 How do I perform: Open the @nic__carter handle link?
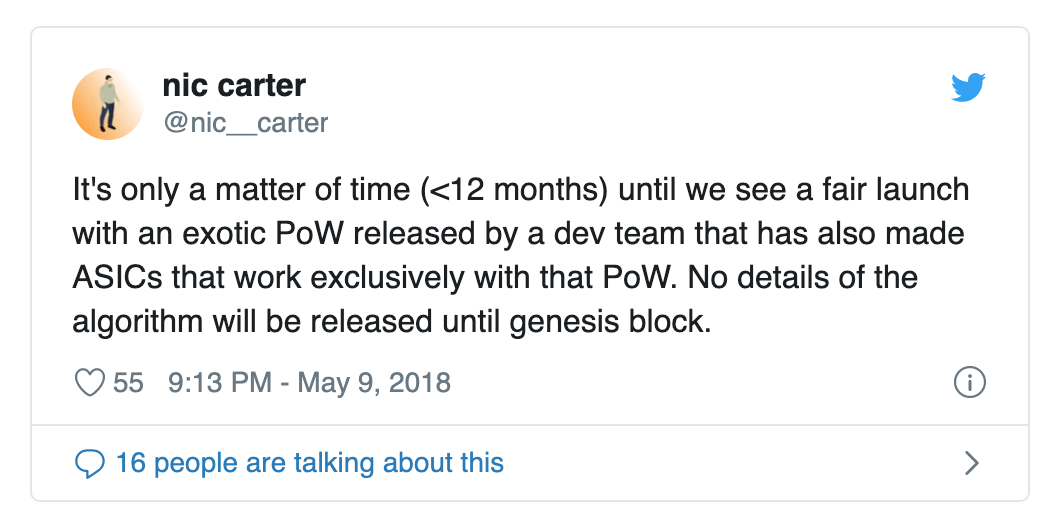(x=245, y=123)
